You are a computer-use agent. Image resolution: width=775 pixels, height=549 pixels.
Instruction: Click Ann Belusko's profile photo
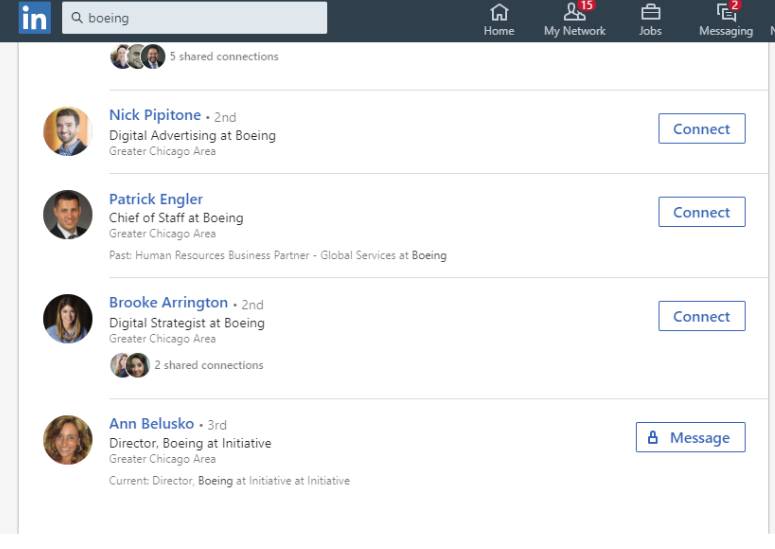point(68,440)
